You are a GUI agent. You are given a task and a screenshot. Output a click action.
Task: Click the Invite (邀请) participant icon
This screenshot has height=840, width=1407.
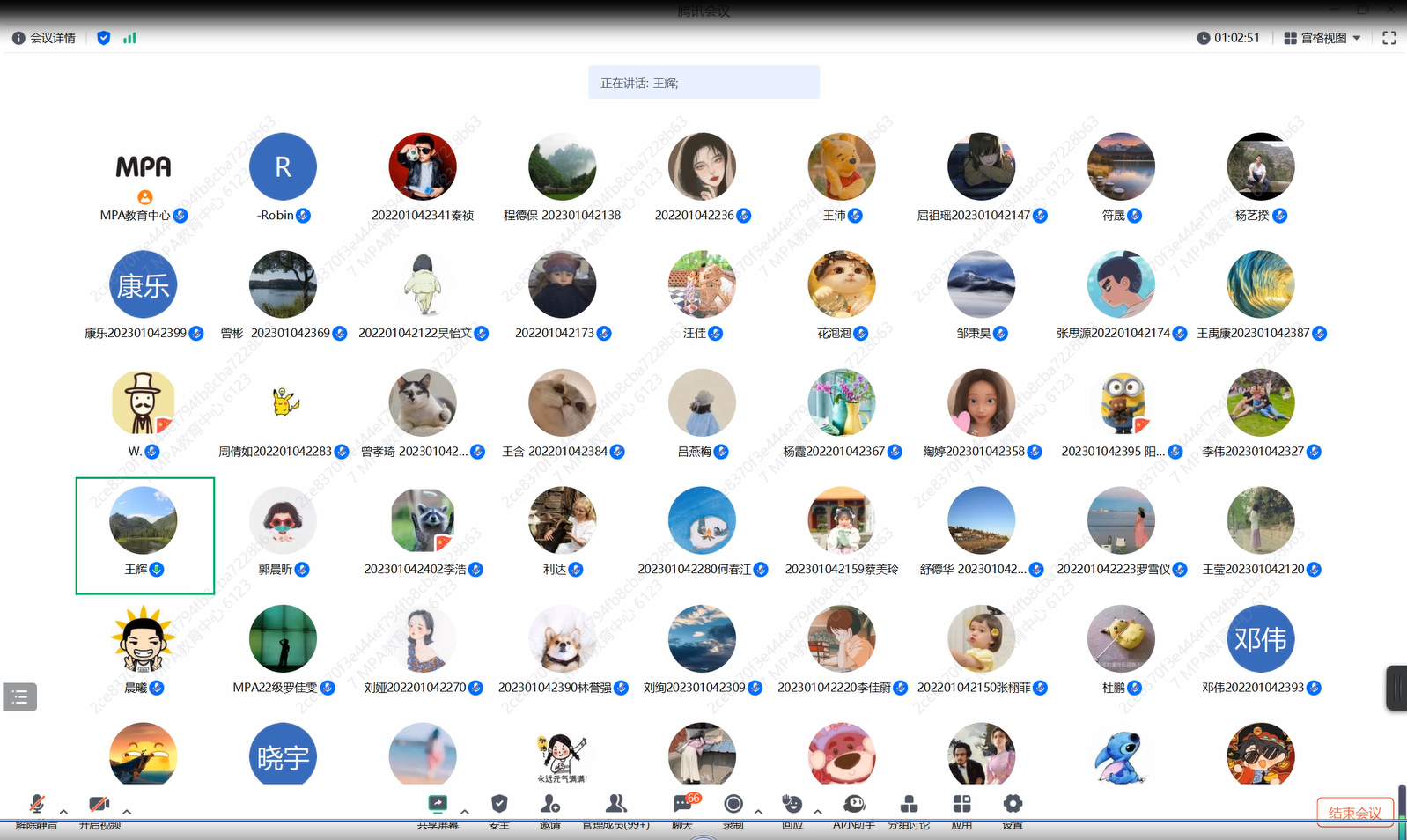pos(550,805)
